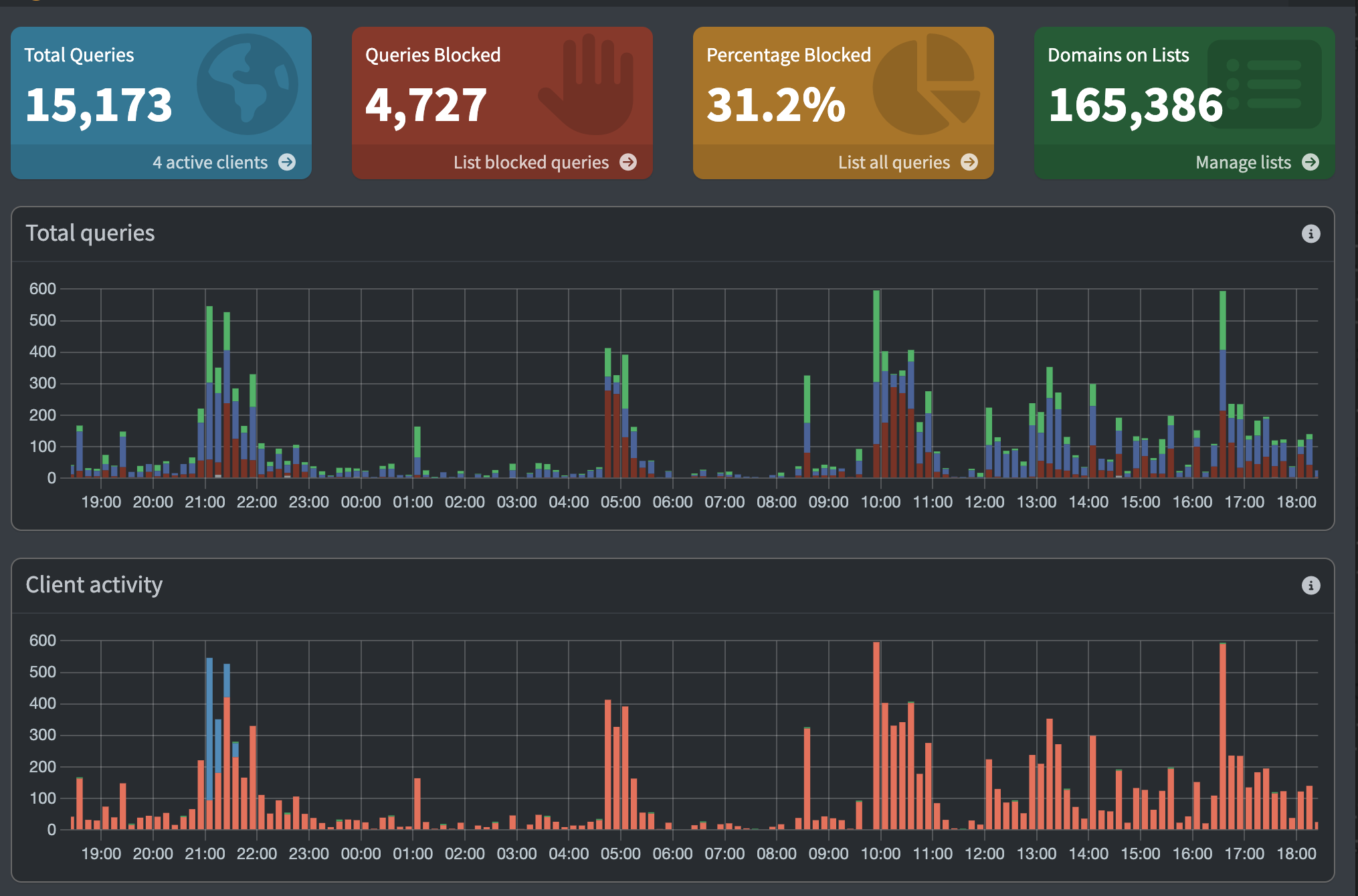
Task: Open the List all queries link
Action: point(894,162)
